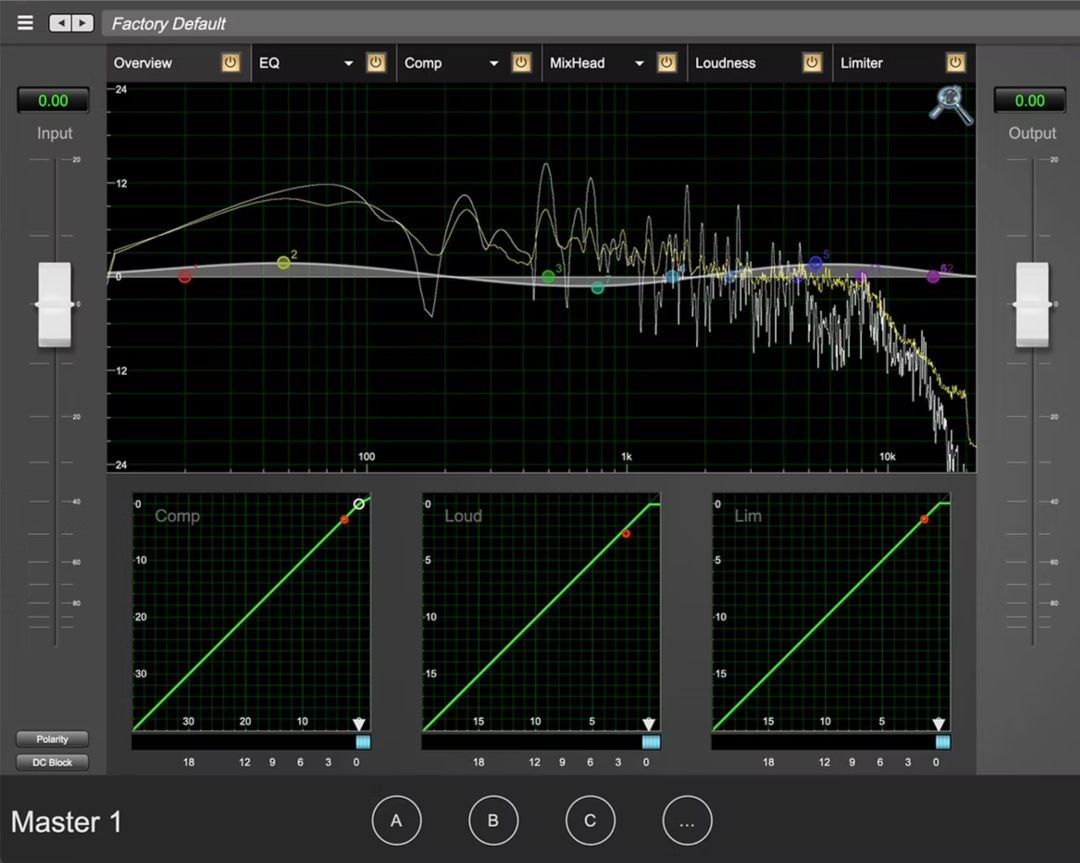Viewport: 1080px width, 863px height.
Task: Click the Comp transfer curve graph label
Action: 177,516
